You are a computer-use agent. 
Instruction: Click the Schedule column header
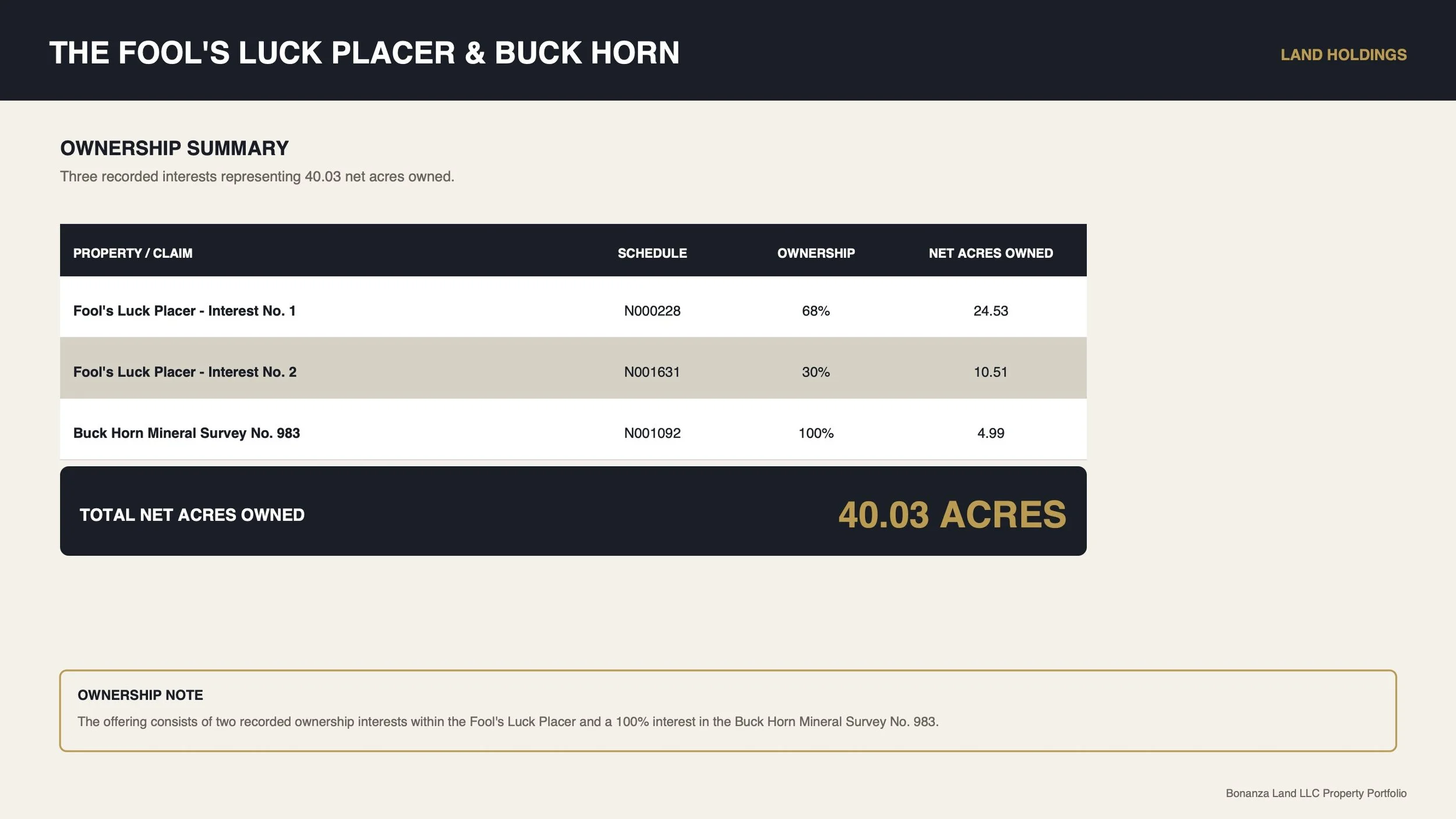pos(652,253)
